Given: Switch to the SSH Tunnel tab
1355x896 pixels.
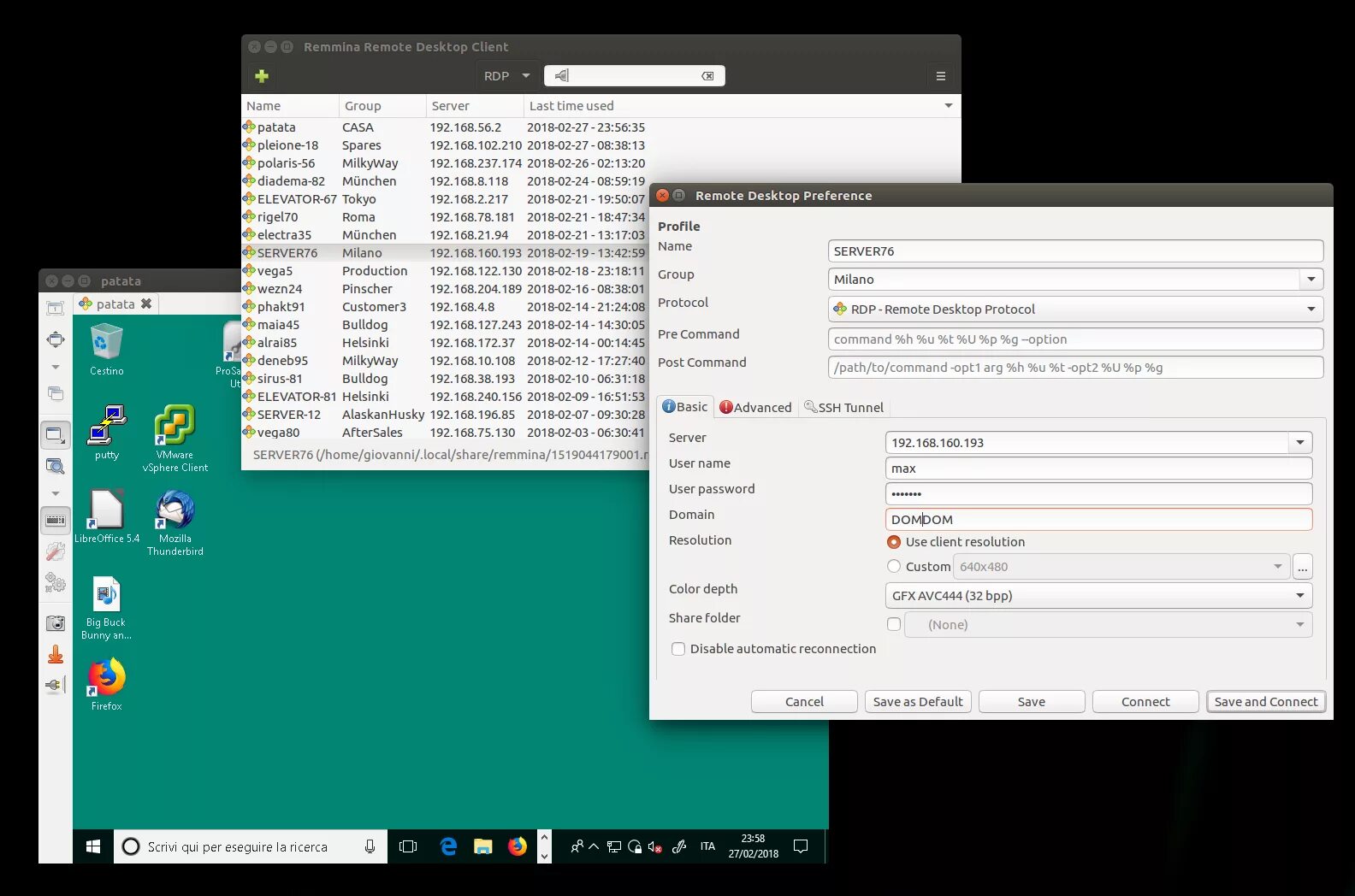Looking at the screenshot, I should coord(843,408).
